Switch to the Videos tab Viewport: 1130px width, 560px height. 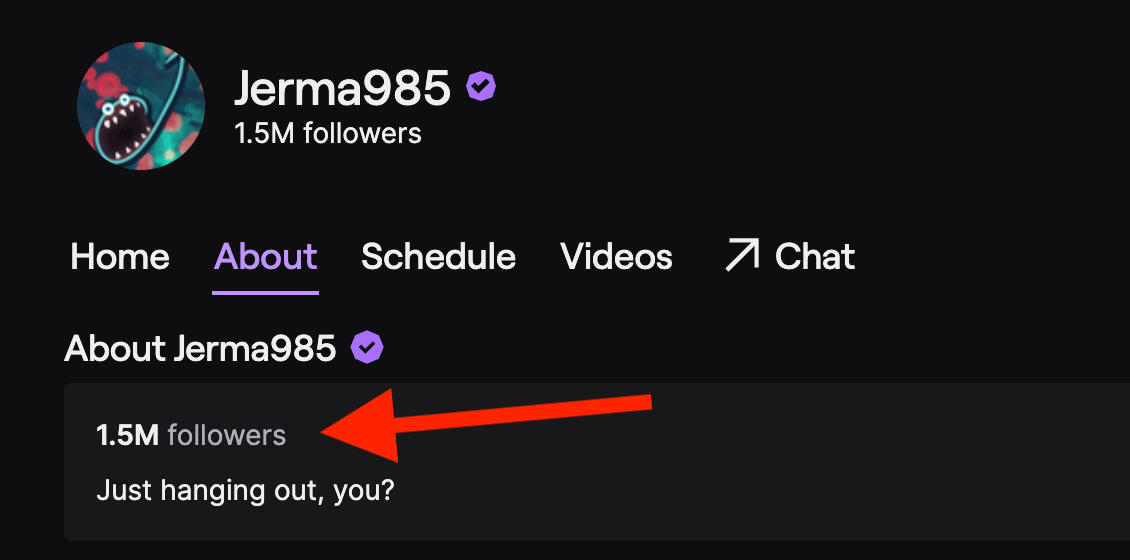pyautogui.click(x=616, y=257)
